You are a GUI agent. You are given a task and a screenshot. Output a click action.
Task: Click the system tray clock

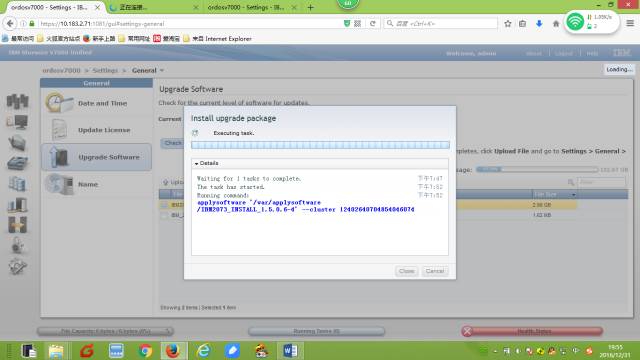pos(615,351)
